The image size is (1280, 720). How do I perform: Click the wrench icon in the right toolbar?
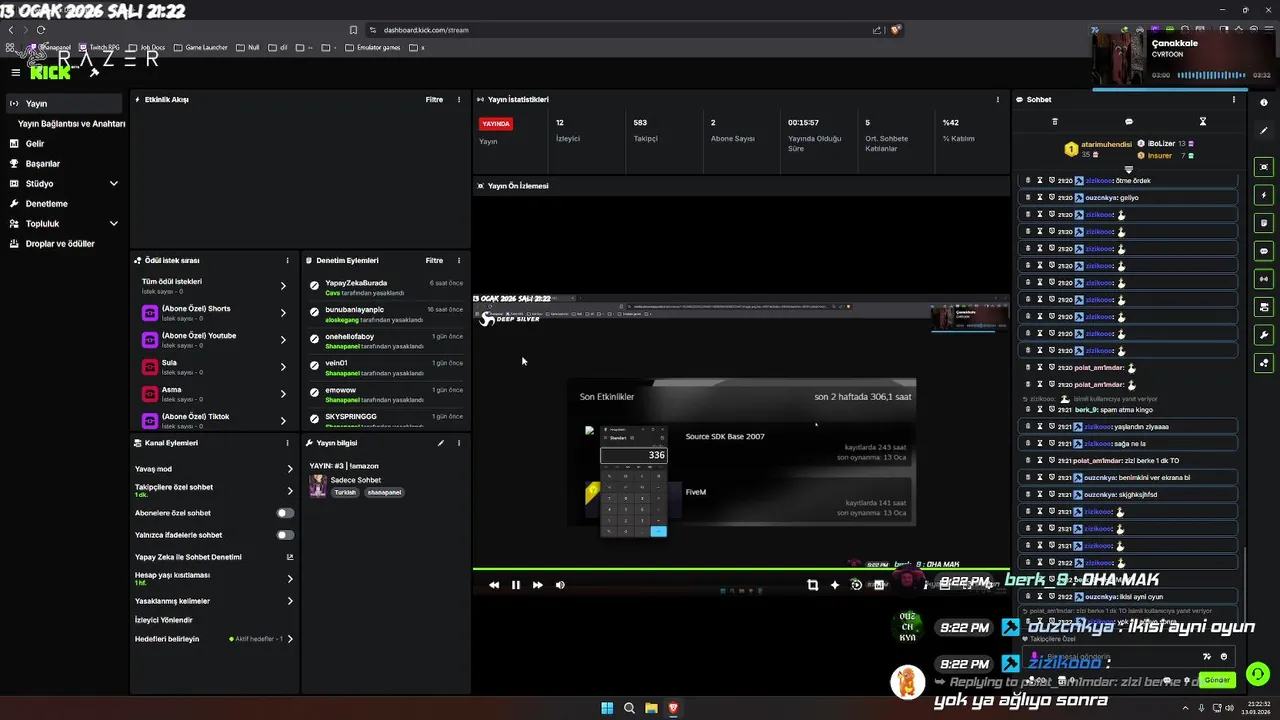click(x=1264, y=335)
